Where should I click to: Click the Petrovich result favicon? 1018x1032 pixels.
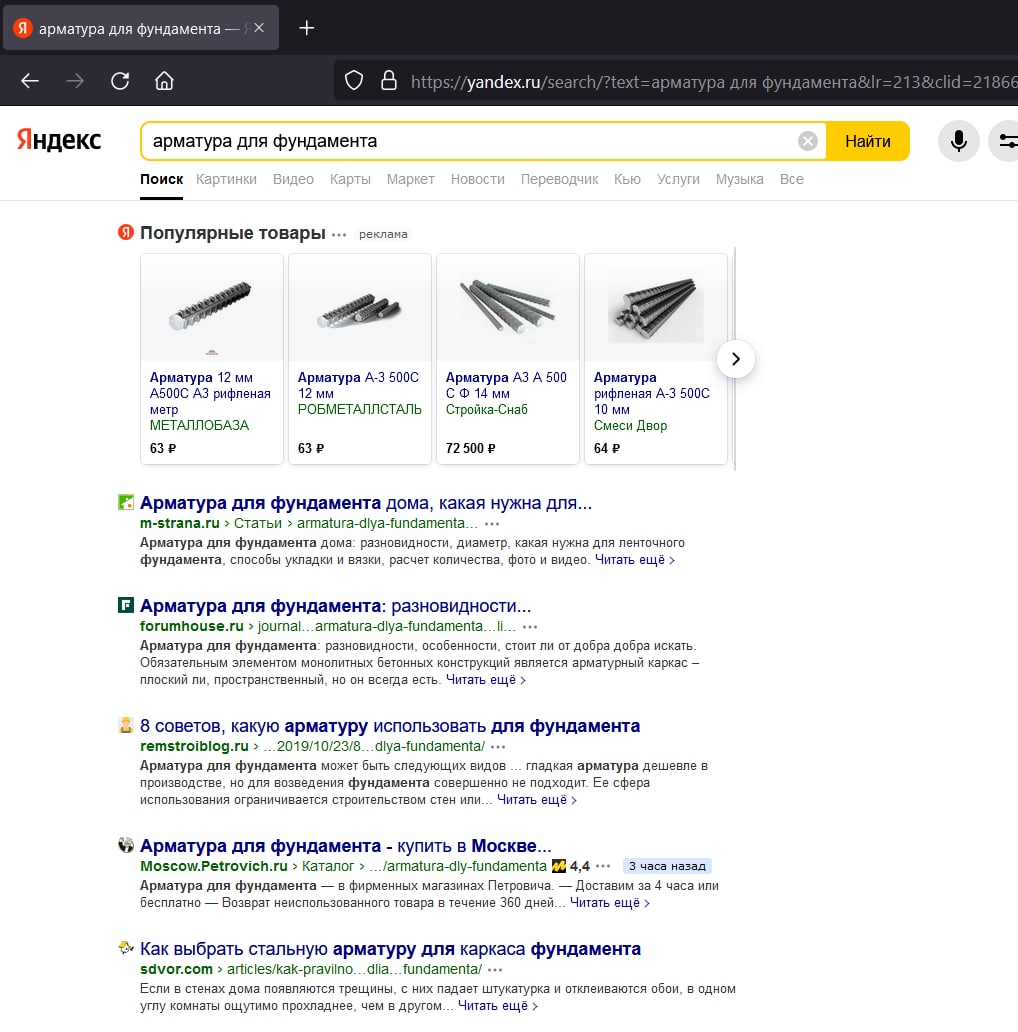(126, 845)
